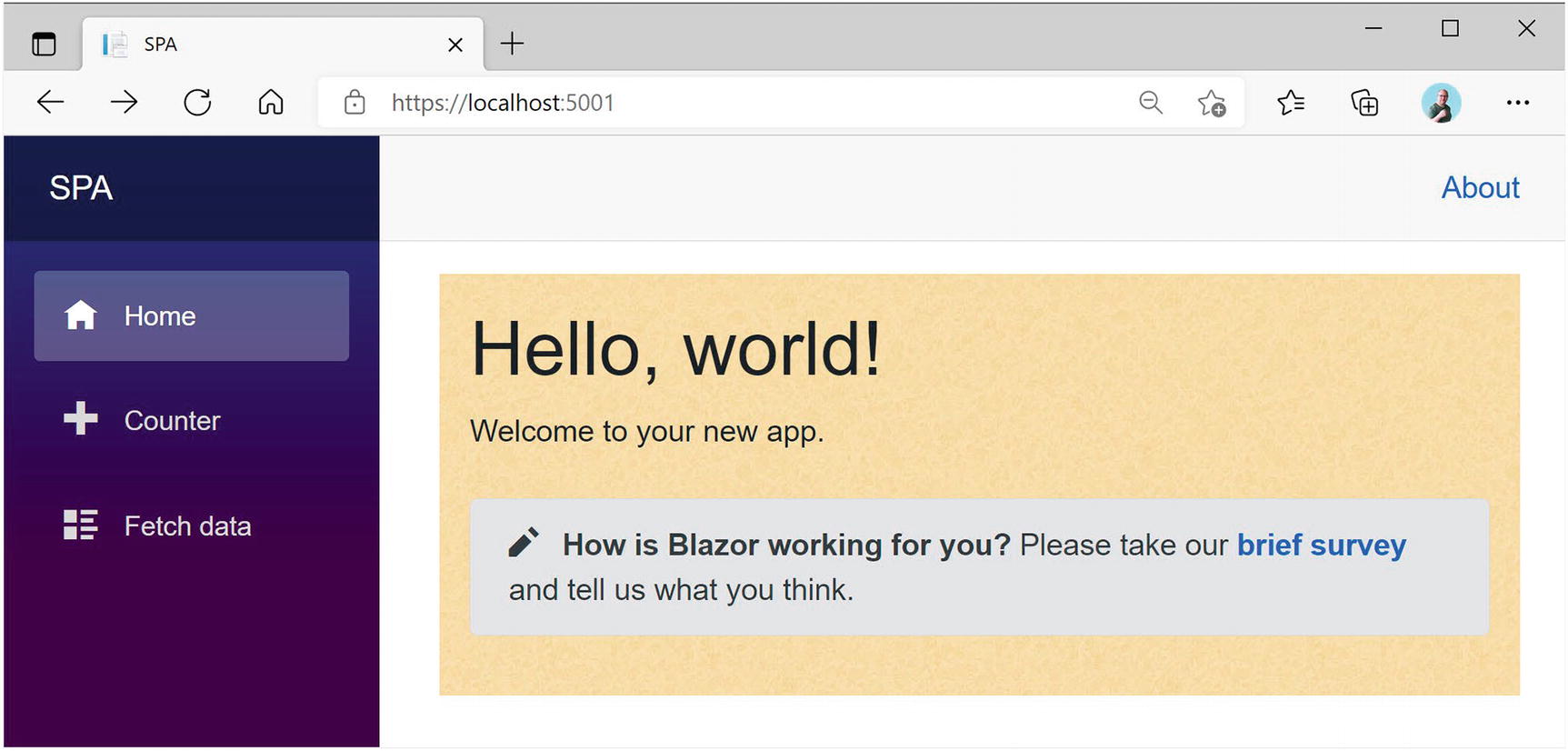1568x751 pixels.
Task: Open the user profile avatar
Action: (1441, 103)
